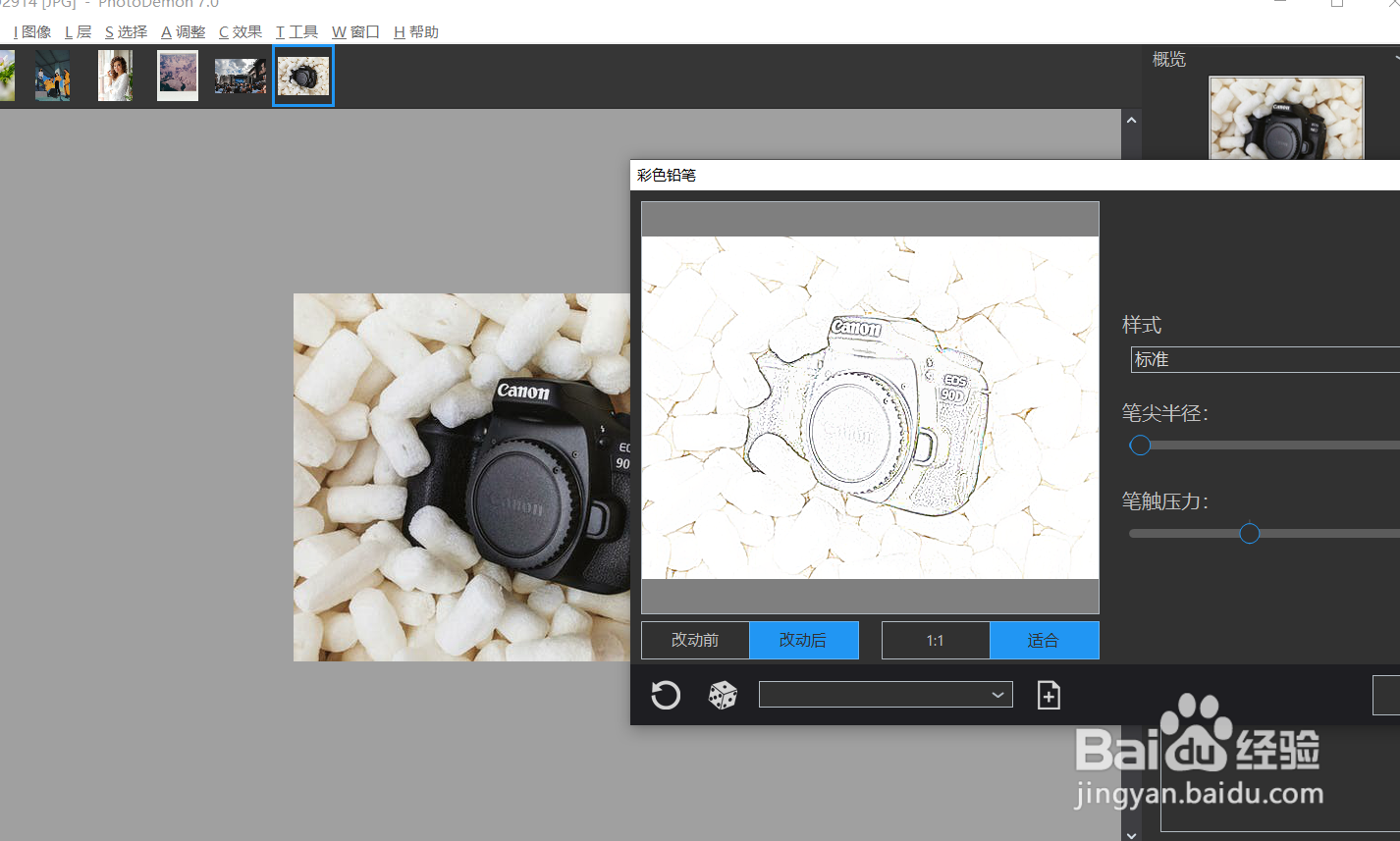Screen dimensions: 1400x841
Task: Open the 帮助 menu
Action: coord(416,32)
